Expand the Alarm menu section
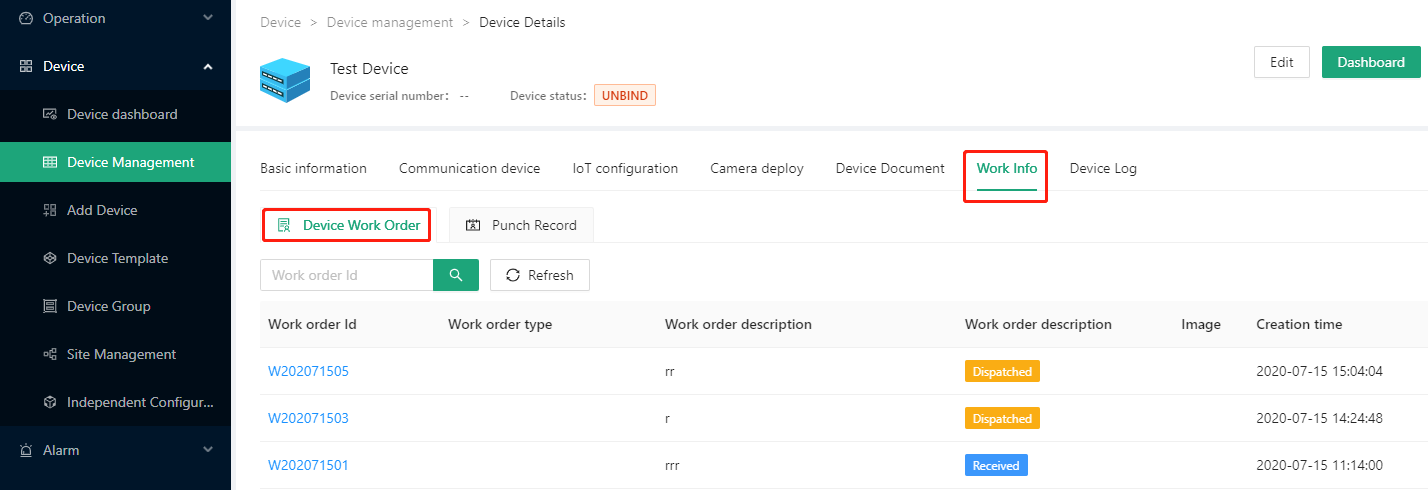This screenshot has height=490, width=1428. tap(115, 450)
